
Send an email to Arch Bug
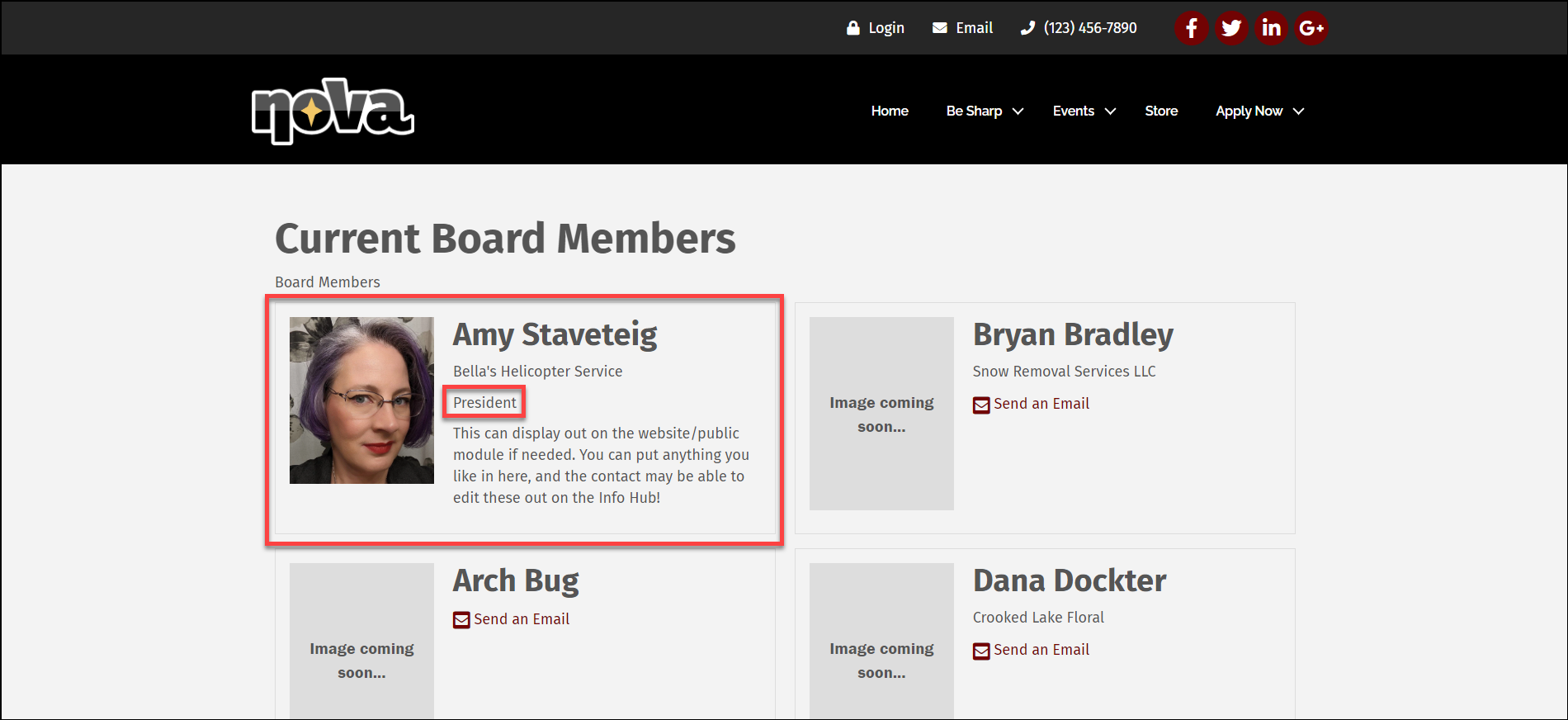(521, 619)
